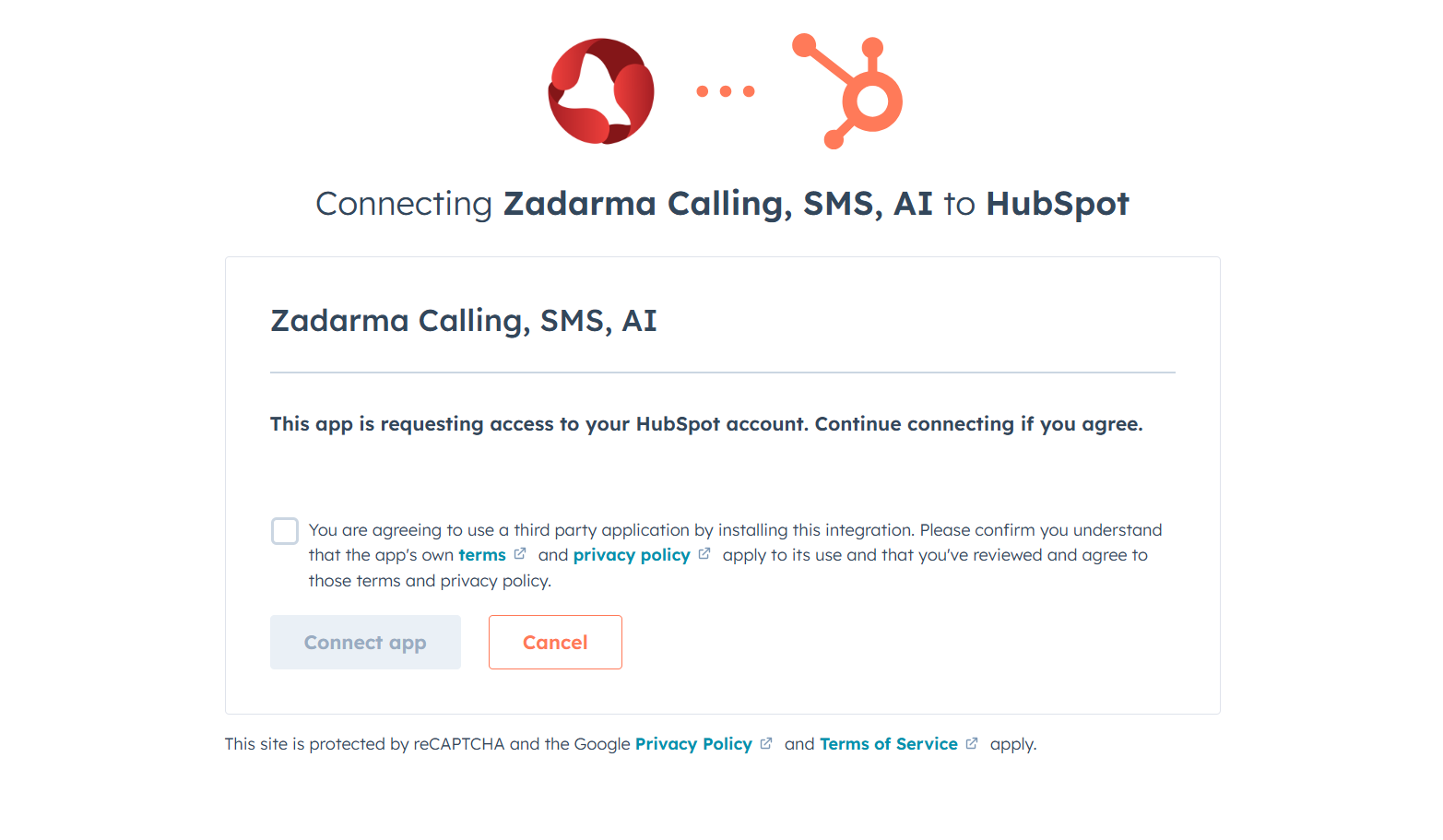The height and width of the screenshot is (840, 1443).
Task: Open the app's terms link
Action: (484, 554)
